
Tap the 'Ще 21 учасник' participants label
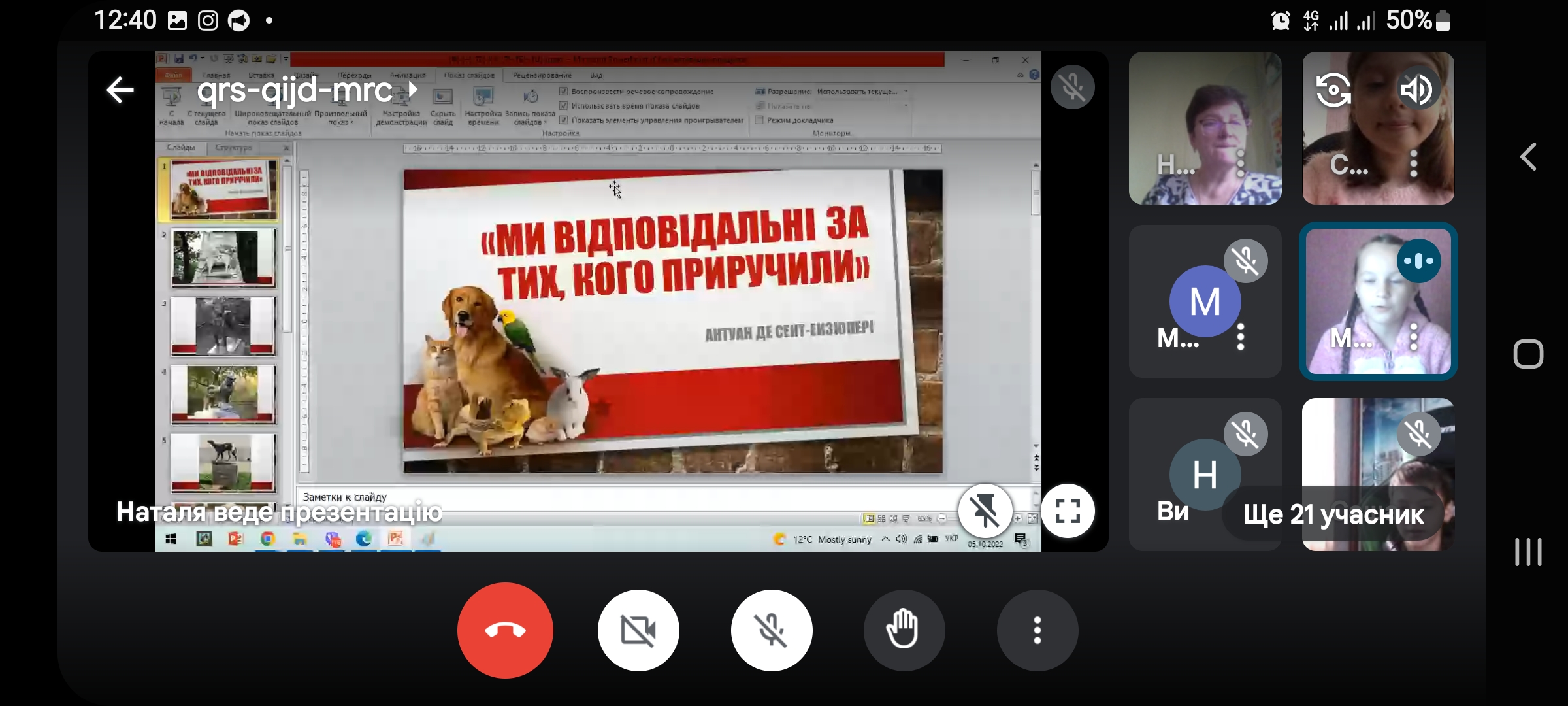tap(1333, 514)
